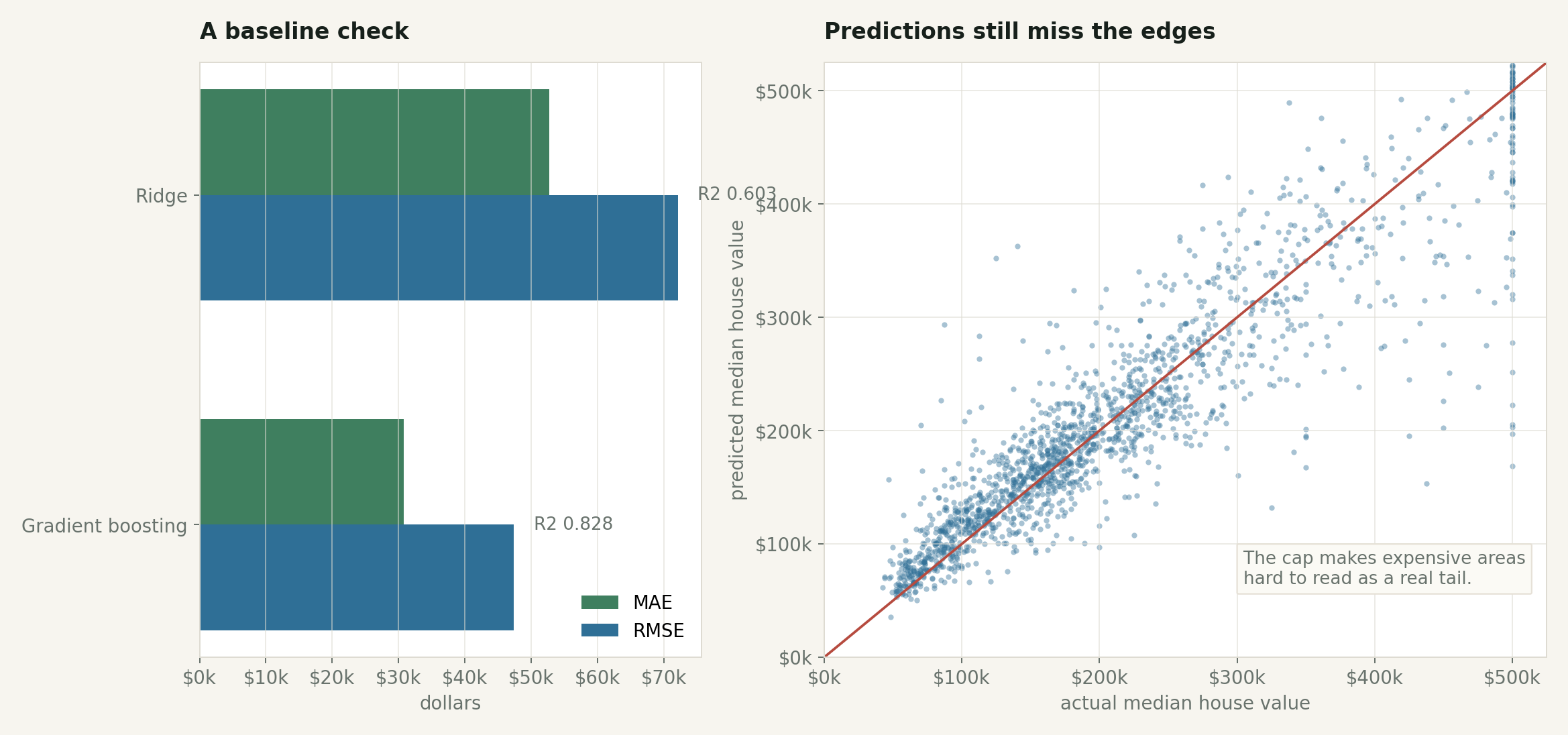Click the green MAE legend swatch
1568x735 pixels.
coord(600,602)
